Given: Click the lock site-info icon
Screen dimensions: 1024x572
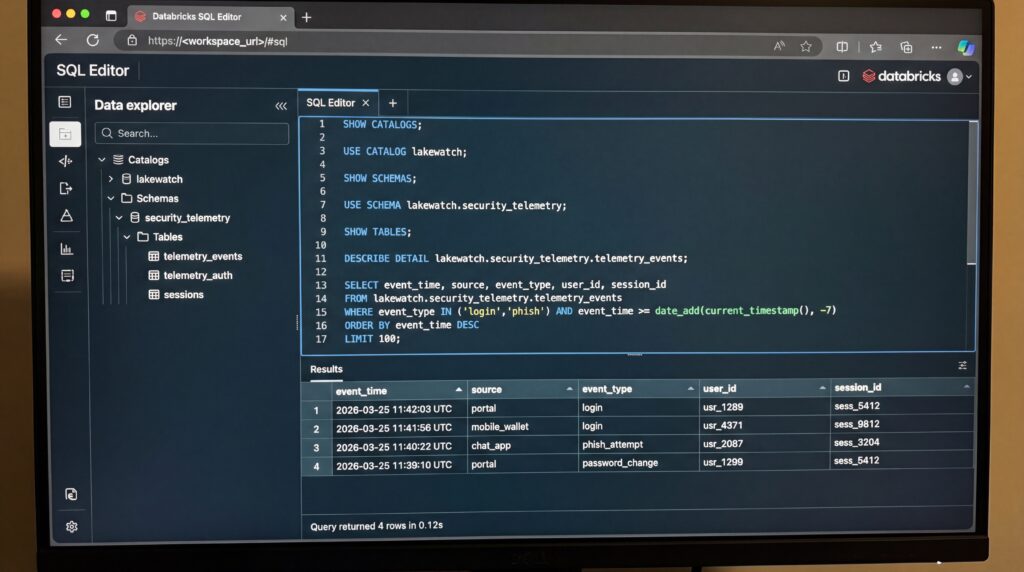Looking at the screenshot, I should pos(132,40).
